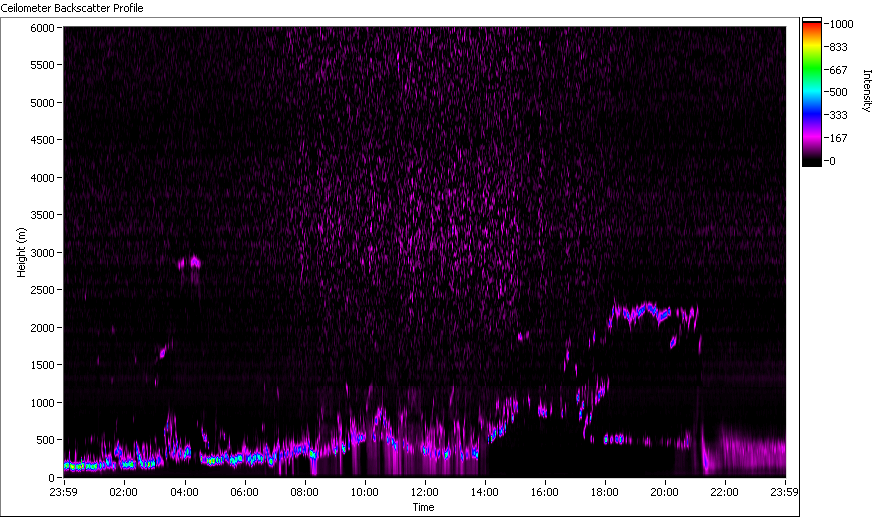
Task: Select the 5500 height tick label
Action: coord(42,65)
